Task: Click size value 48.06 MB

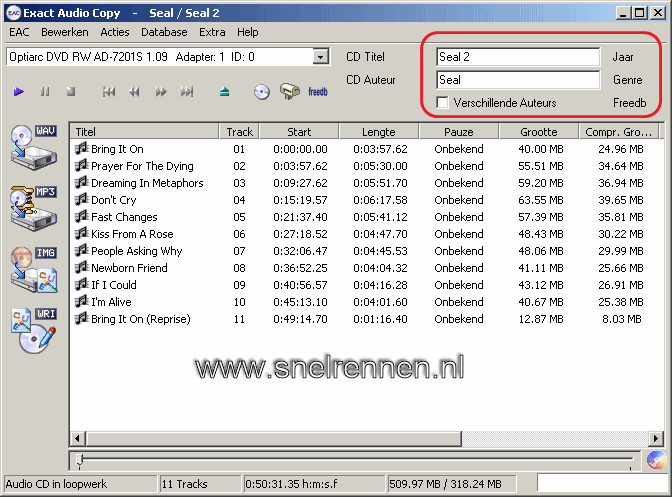Action: pyautogui.click(x=540, y=251)
